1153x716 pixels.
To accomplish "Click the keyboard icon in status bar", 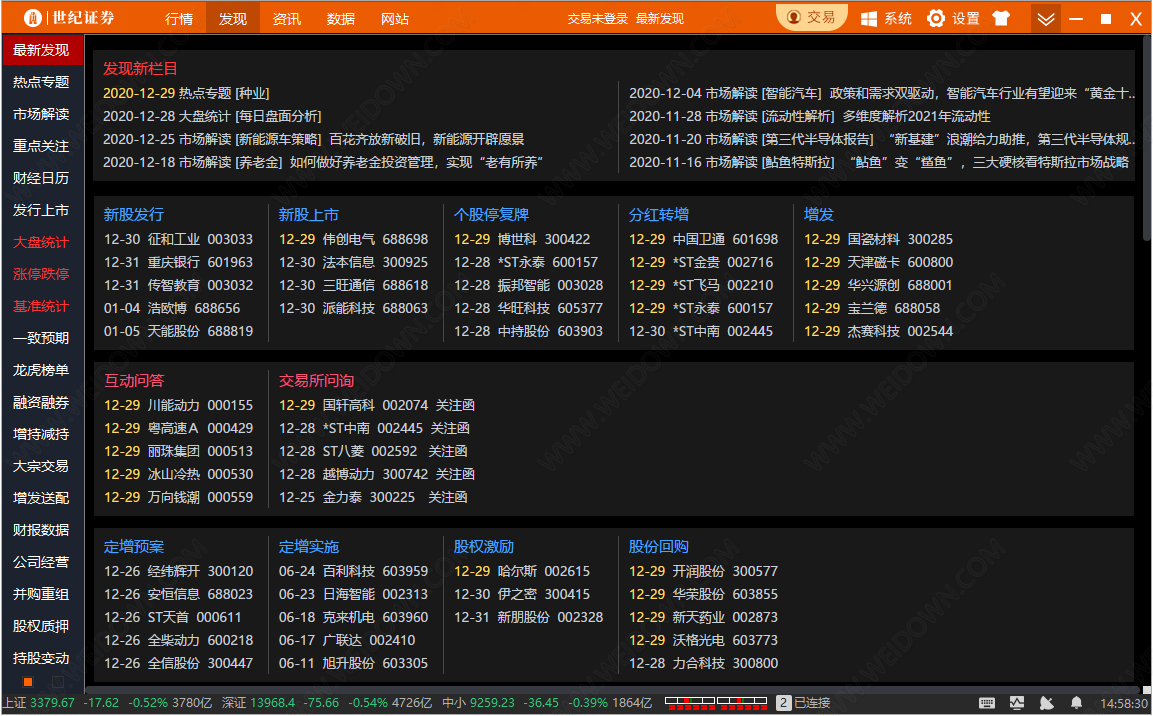I will tap(987, 704).
